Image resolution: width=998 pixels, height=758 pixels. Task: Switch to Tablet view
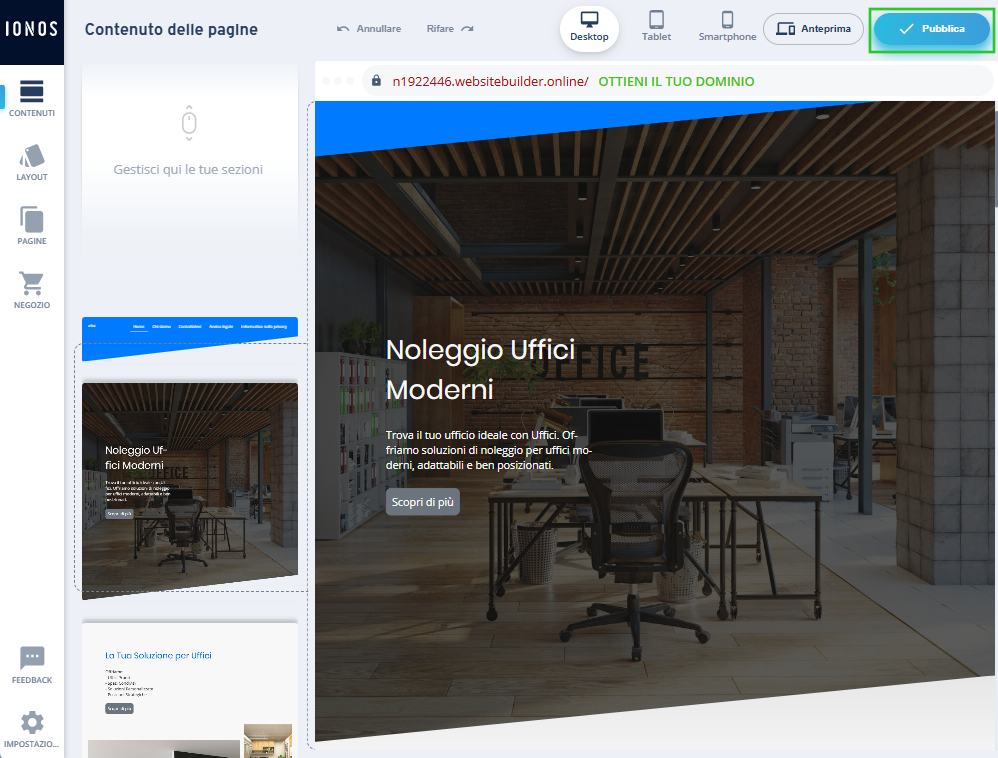(656, 28)
